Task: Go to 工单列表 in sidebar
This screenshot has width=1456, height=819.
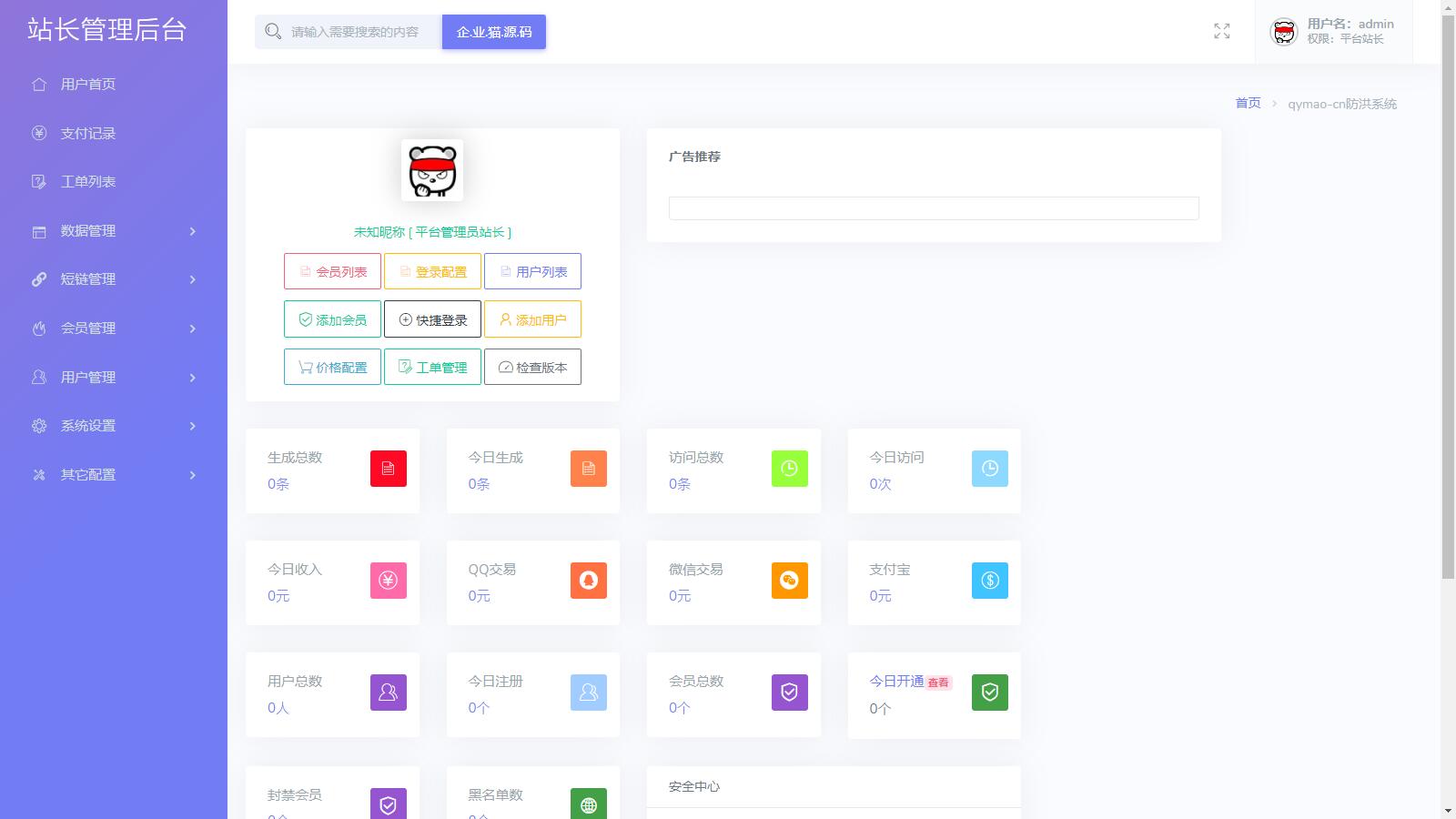Action: pos(88,182)
